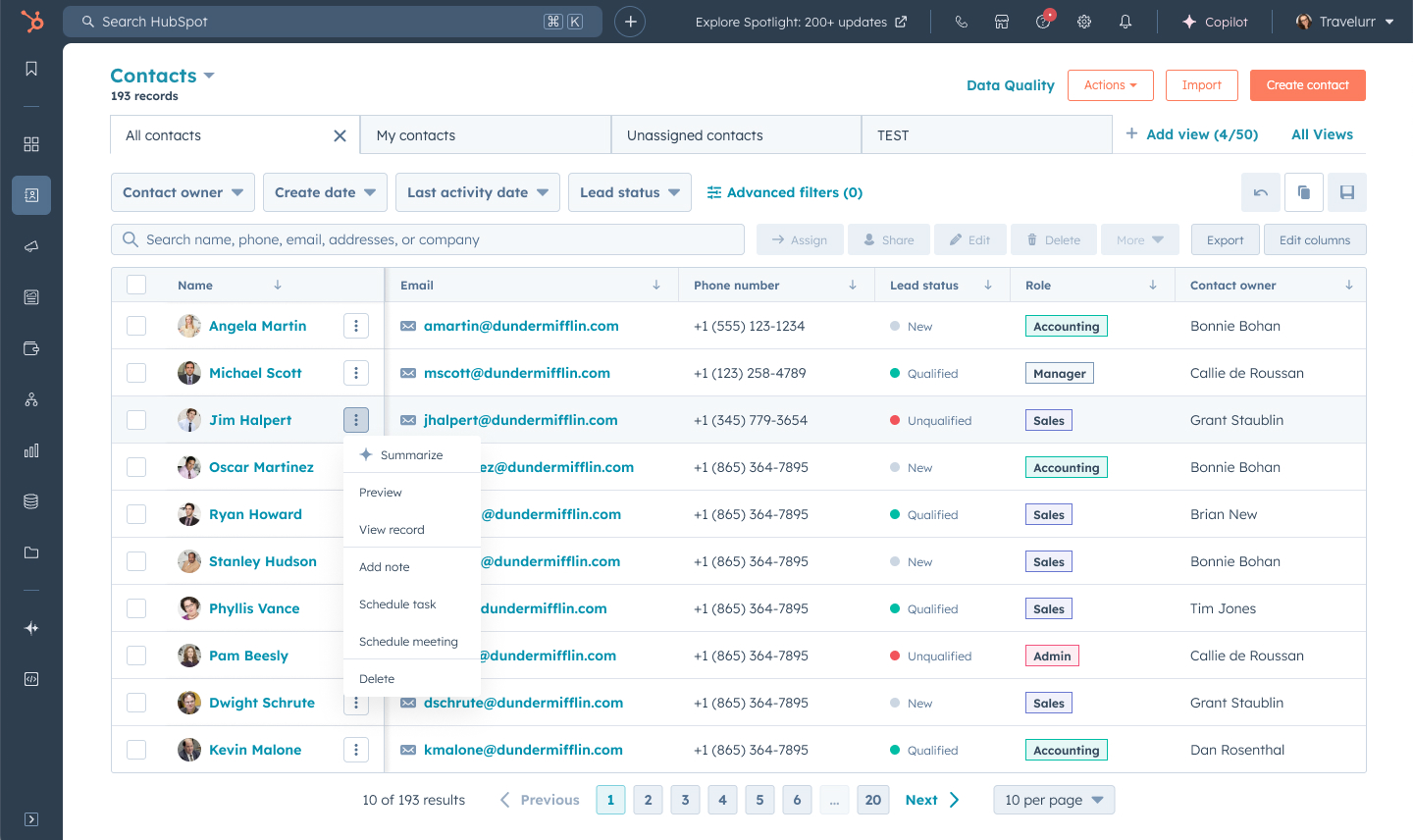
Task: Click the clone view icon
Action: [1304, 192]
